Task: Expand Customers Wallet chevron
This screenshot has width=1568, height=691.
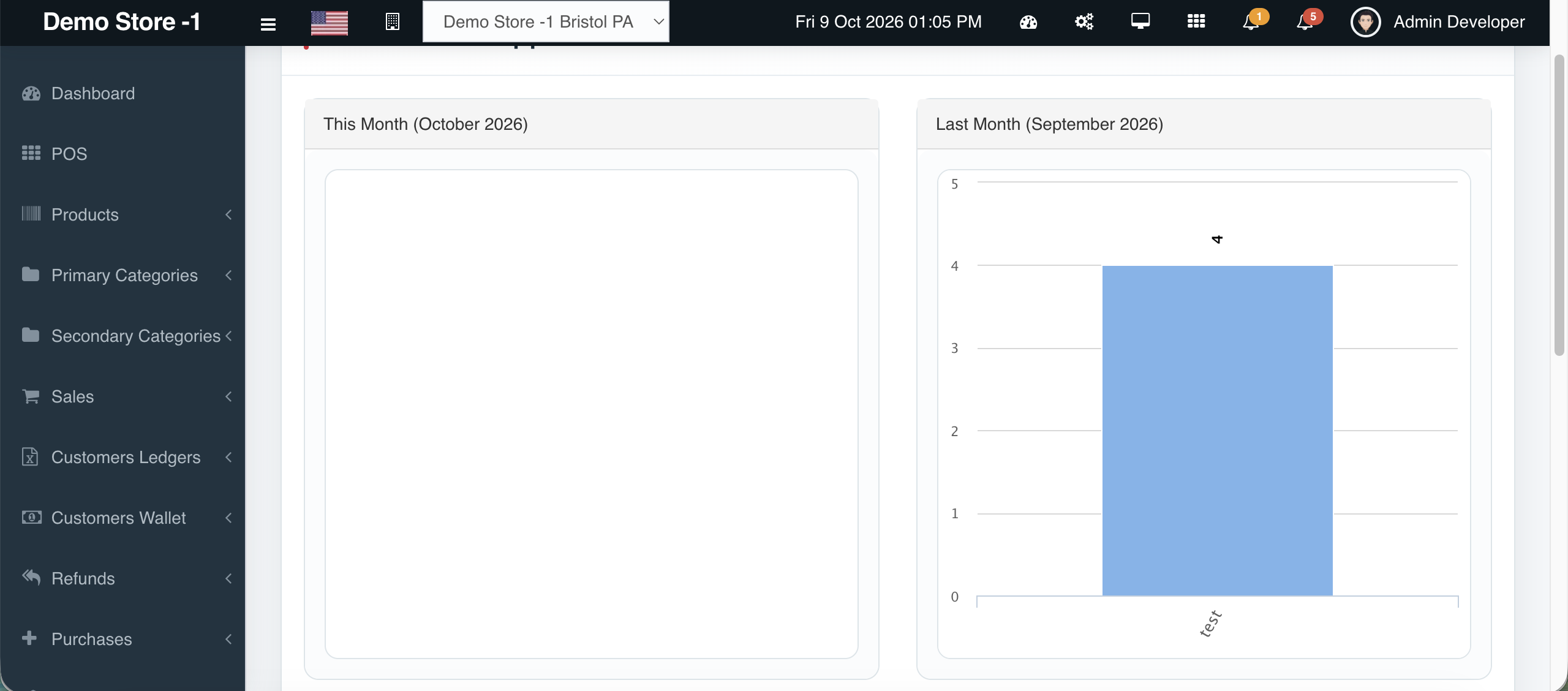Action: point(228,518)
